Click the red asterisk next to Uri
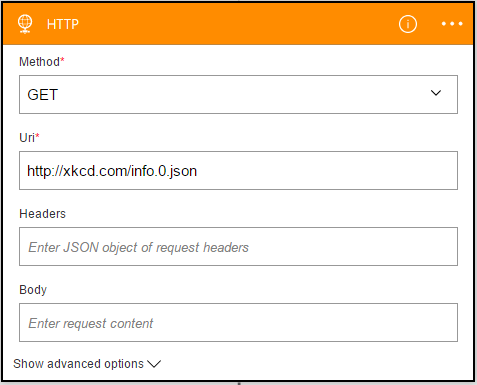This screenshot has width=477, height=385. tap(37, 135)
